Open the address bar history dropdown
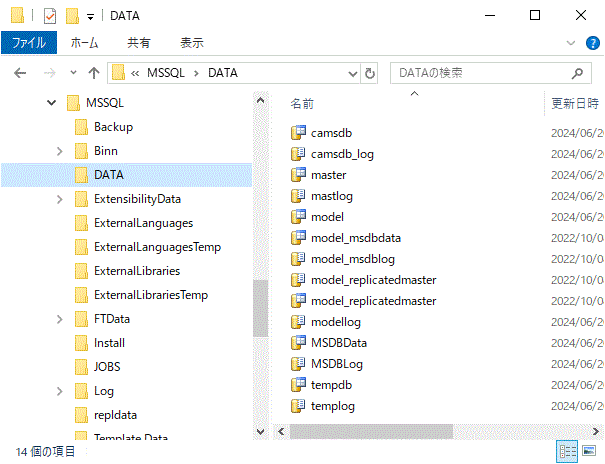605x464 pixels. click(353, 73)
